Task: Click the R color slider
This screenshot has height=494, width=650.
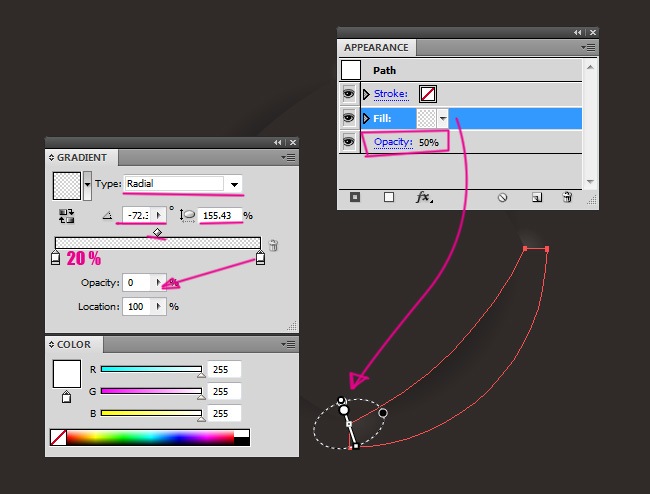Action: (151, 369)
